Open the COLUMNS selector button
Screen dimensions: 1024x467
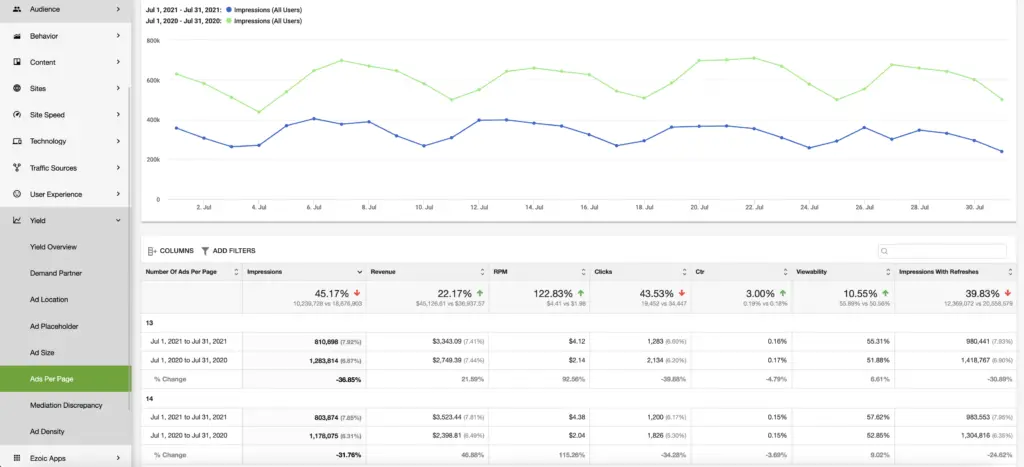click(x=171, y=251)
